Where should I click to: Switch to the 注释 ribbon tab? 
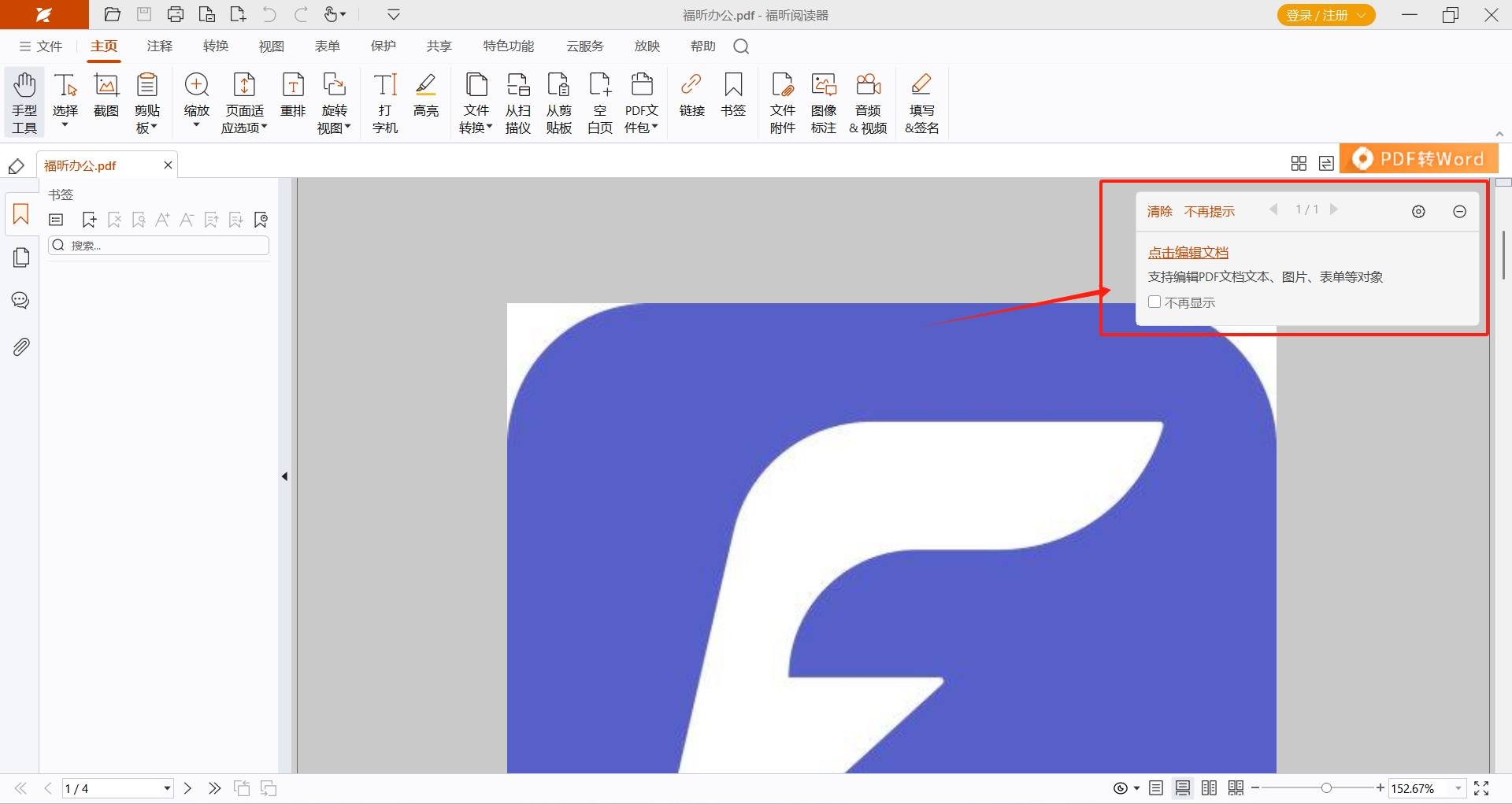(159, 46)
